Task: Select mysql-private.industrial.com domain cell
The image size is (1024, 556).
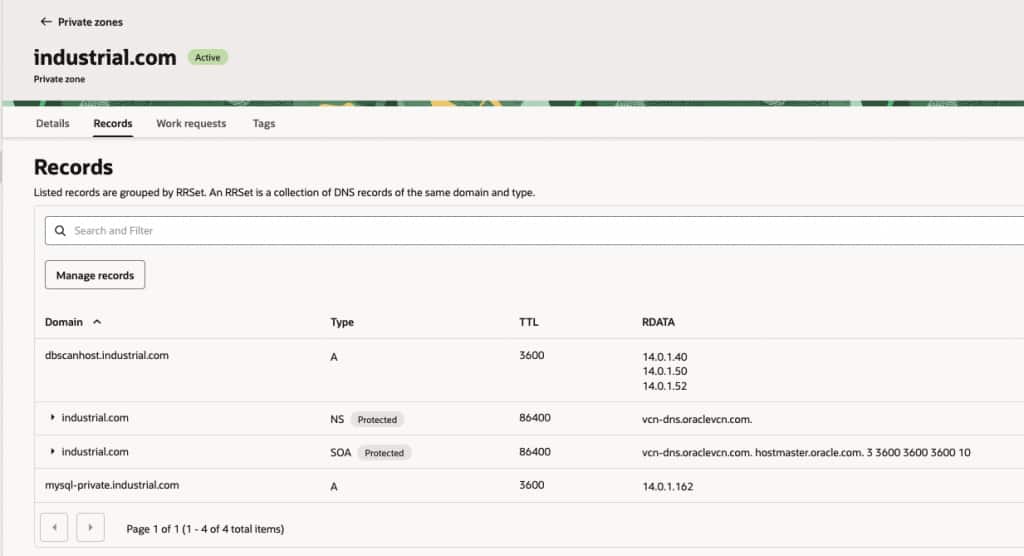Action: [112, 485]
